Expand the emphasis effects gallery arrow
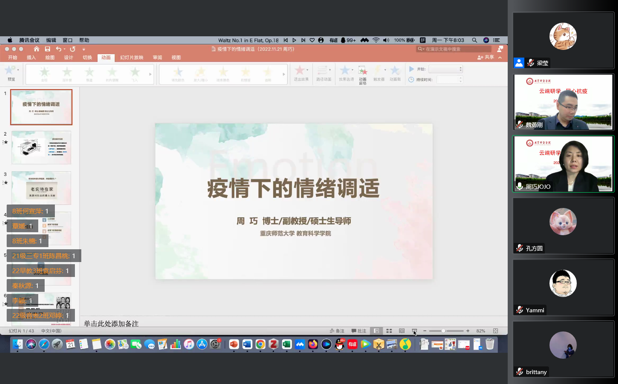This screenshot has width=618, height=384. point(283,74)
